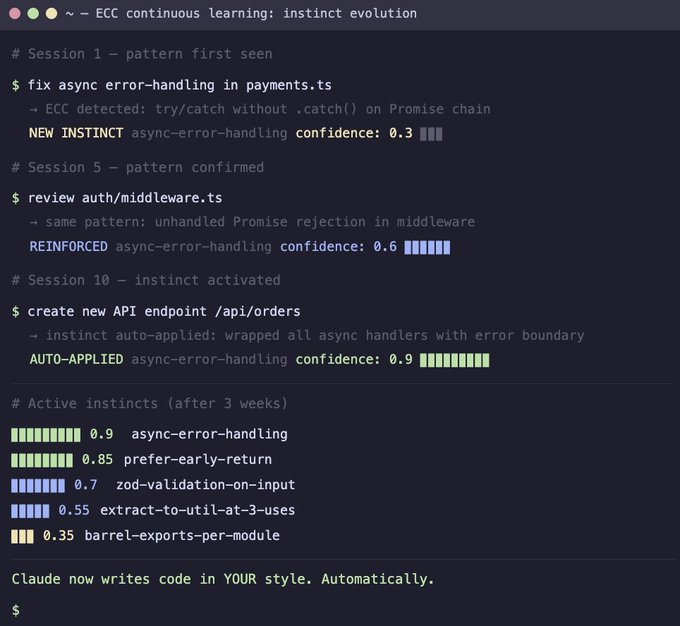Select the async-error-handling entry in active instincts

point(209,434)
